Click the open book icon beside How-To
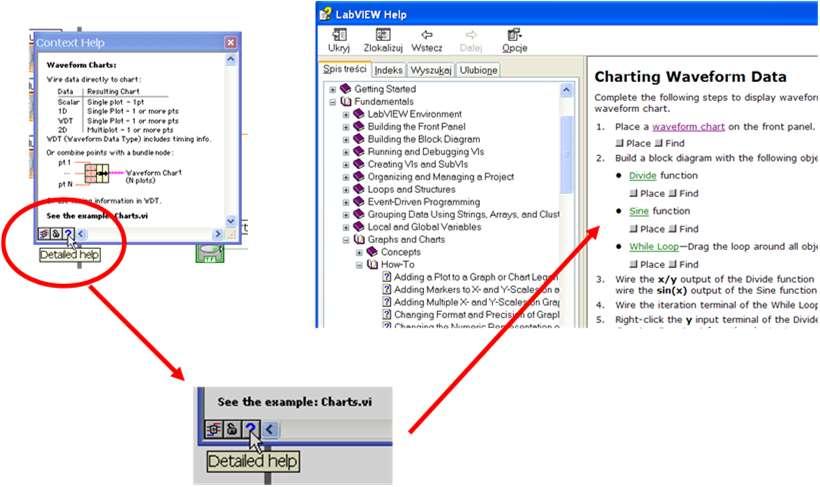This screenshot has height=487, width=820. point(372,265)
